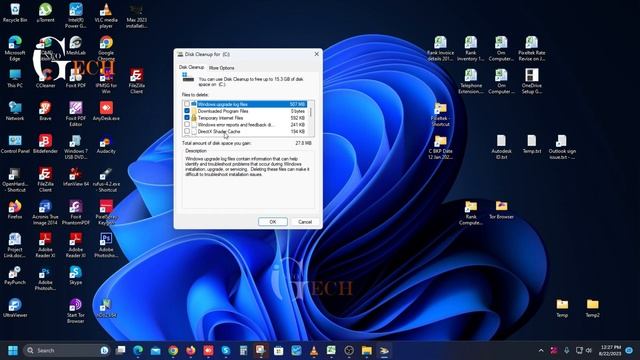Select the Control Panel desktop icon
Screen dimensions: 640x360
[15, 144]
